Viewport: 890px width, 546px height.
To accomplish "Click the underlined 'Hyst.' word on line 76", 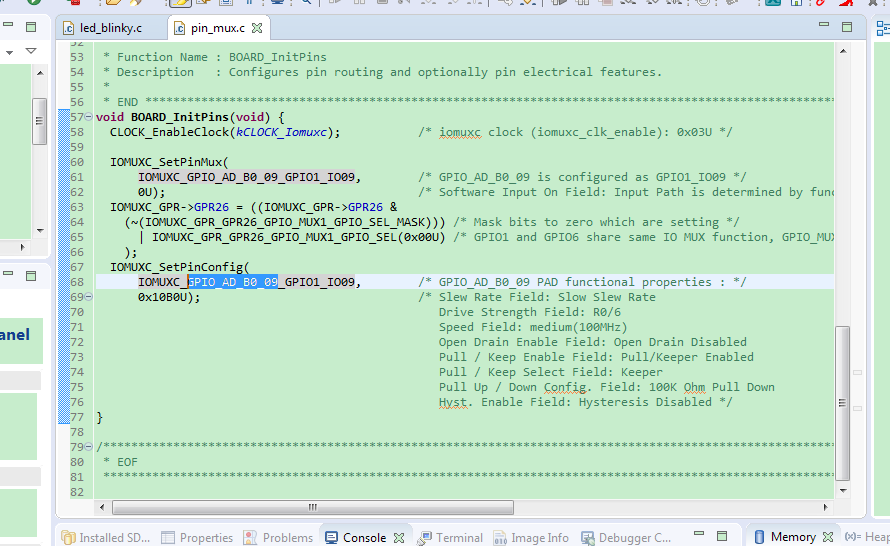I will 456,402.
